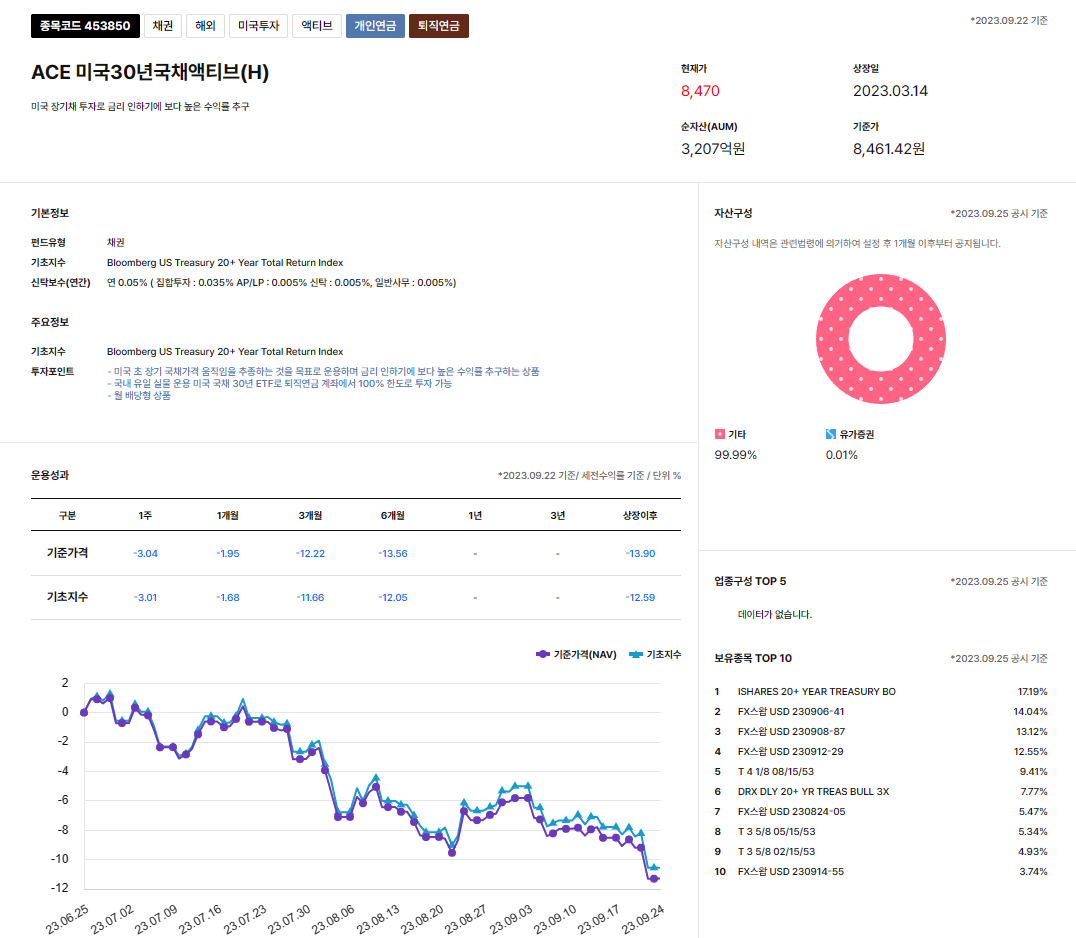Click the current price 8,470
Screen dimensions: 1076x938
pos(700,91)
